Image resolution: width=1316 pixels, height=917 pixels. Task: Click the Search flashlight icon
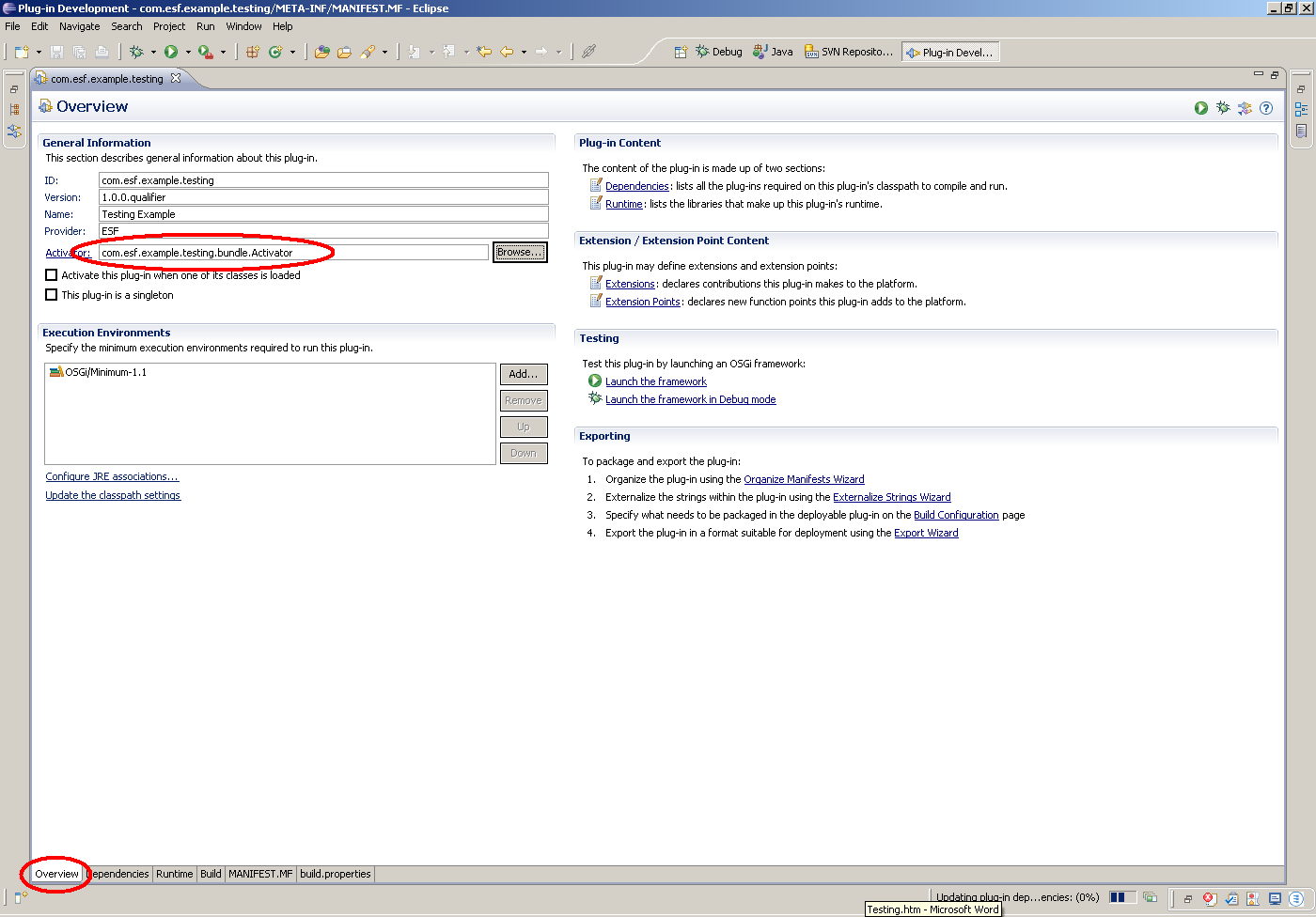click(x=368, y=52)
